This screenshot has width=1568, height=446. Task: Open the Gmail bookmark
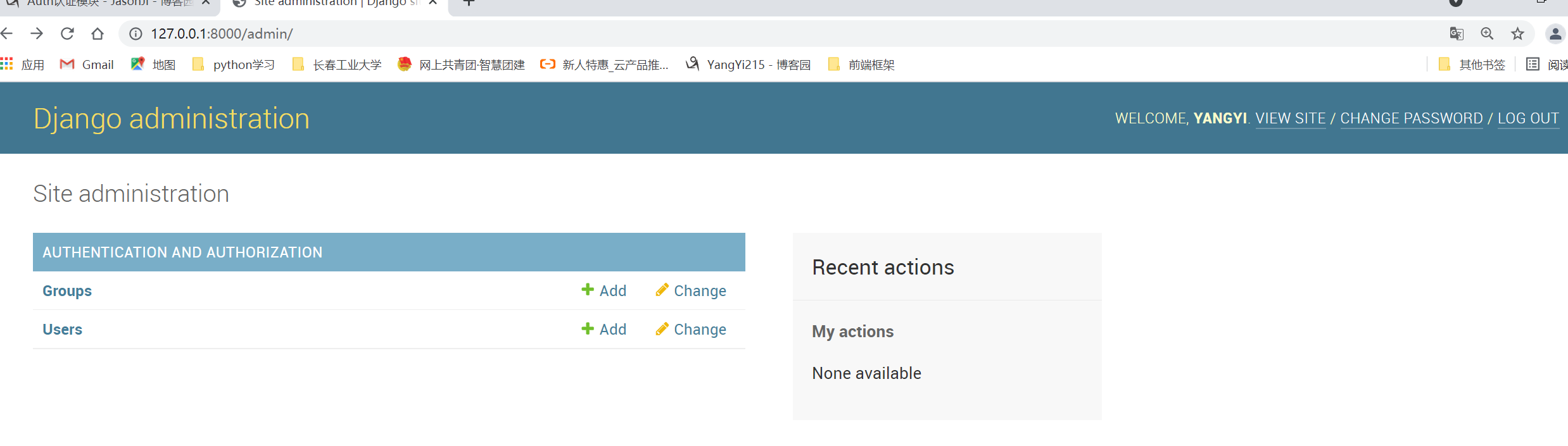point(87,65)
